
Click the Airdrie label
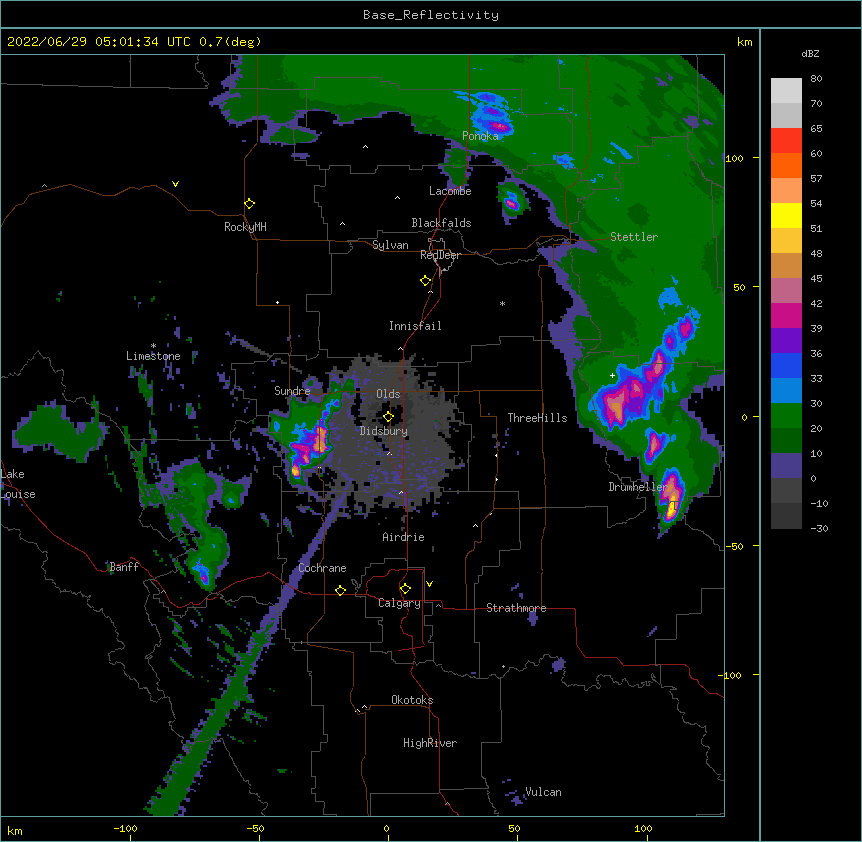(x=404, y=537)
